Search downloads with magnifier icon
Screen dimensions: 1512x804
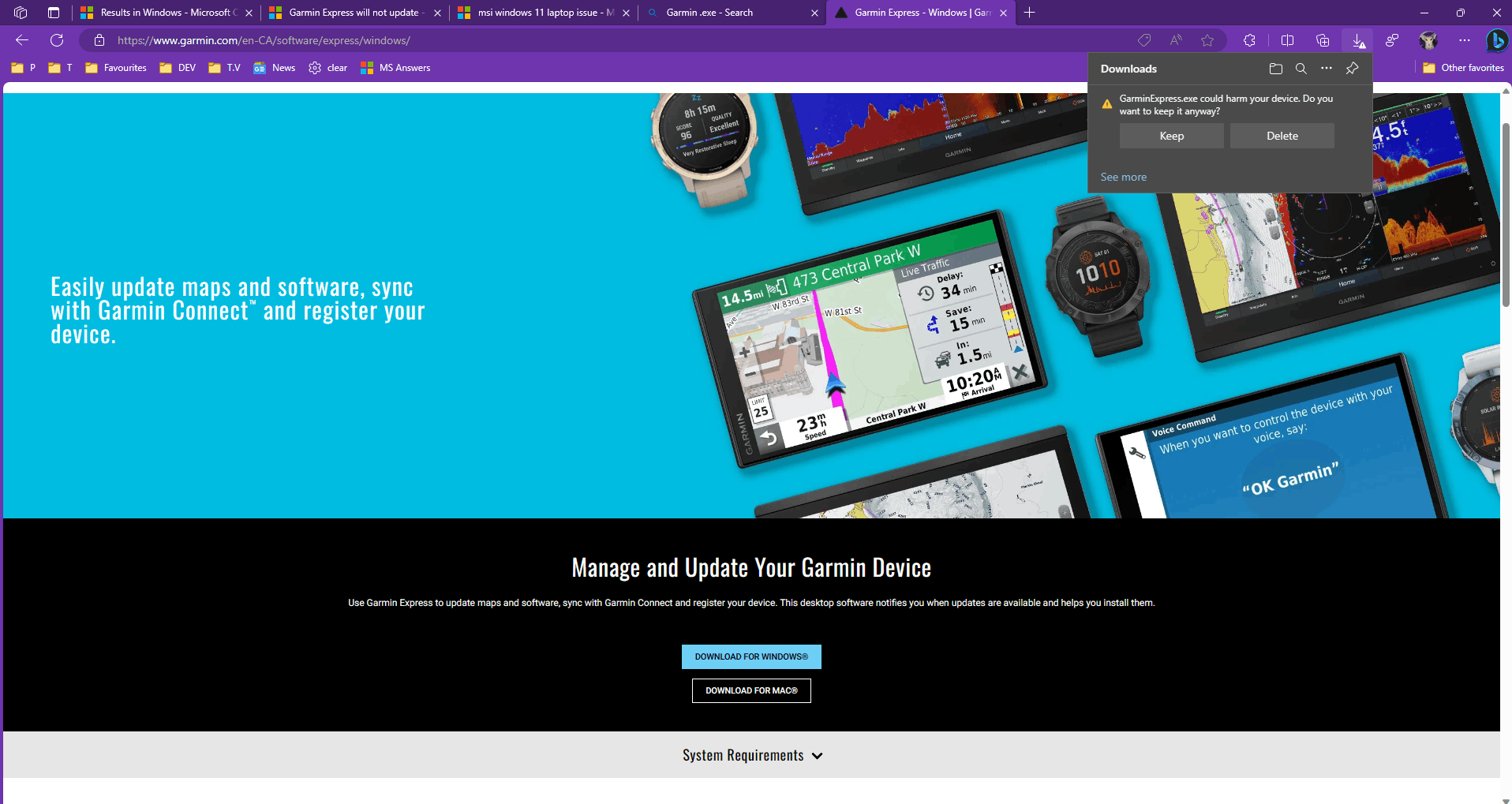(x=1301, y=69)
